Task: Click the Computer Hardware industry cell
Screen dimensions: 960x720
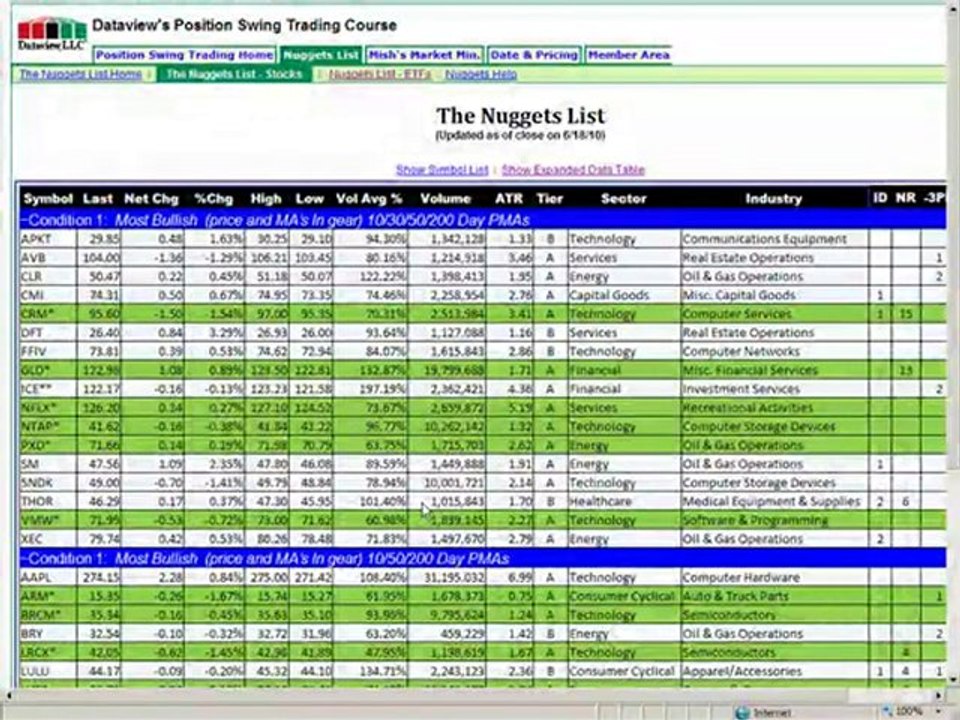Action: pyautogui.click(x=774, y=577)
